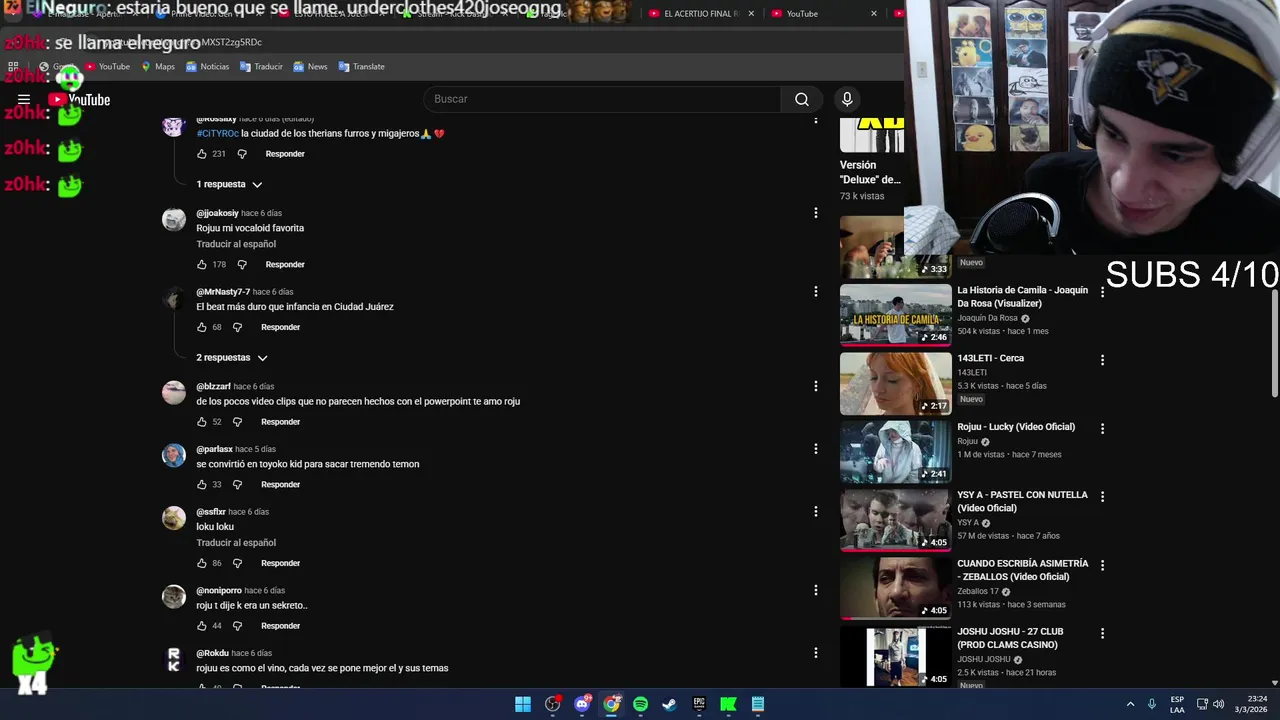The height and width of the screenshot is (720, 1280).
Task: Dislike the comment about therians furros
Action: 242,154
